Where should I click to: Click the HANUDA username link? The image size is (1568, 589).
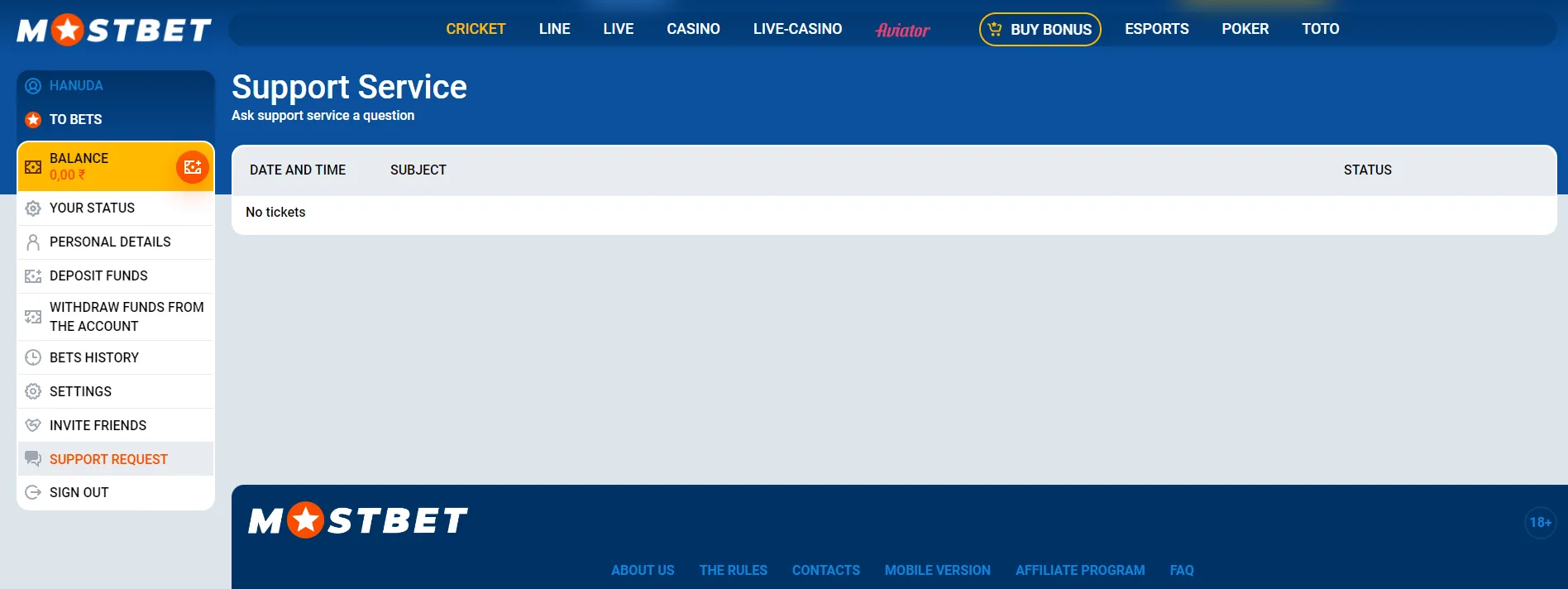click(x=76, y=86)
